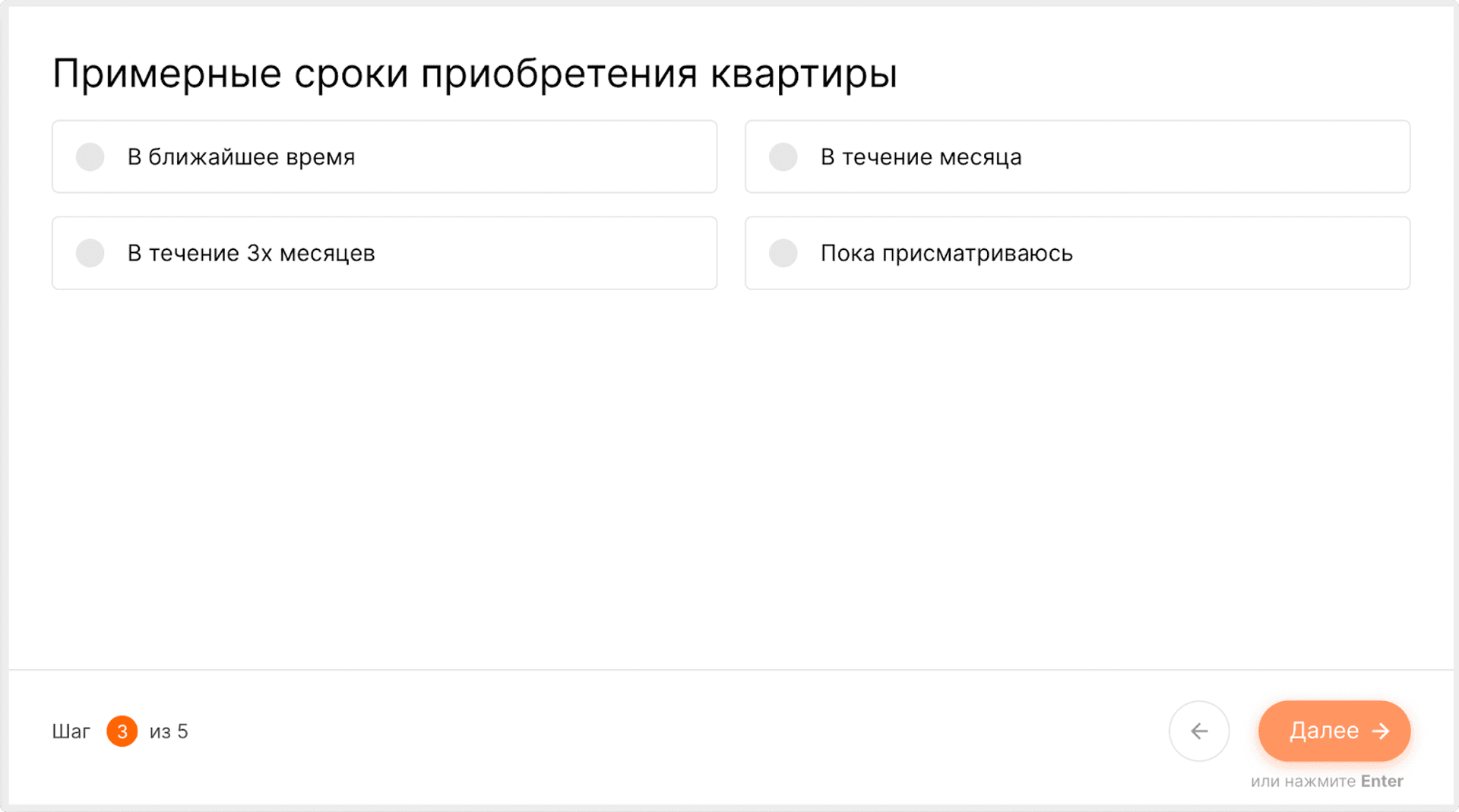Click the 'Шаг' label in the footer
The width and height of the screenshot is (1459, 812).
tap(71, 731)
